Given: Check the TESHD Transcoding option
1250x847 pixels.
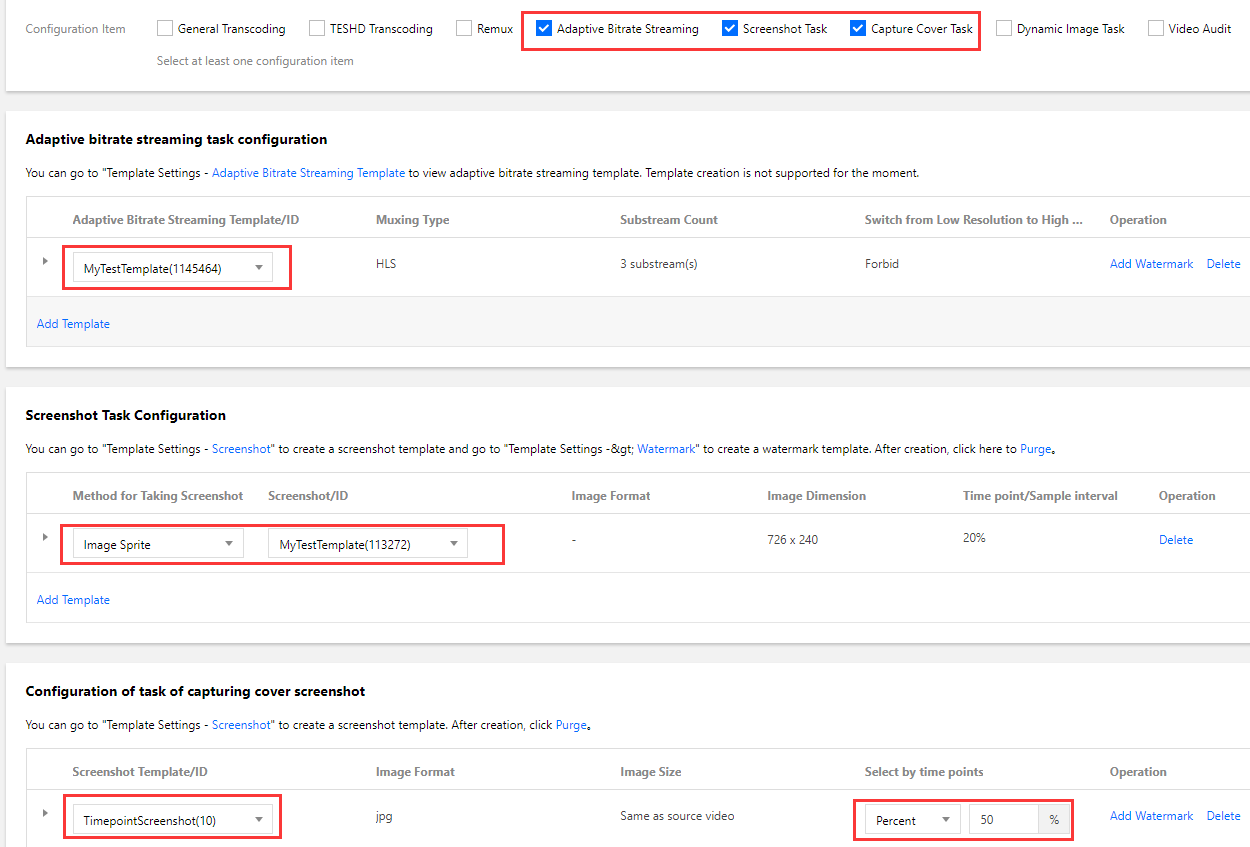Looking at the screenshot, I should (318, 29).
